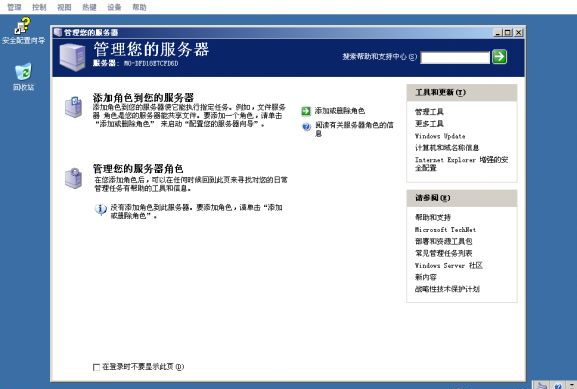The width and height of the screenshot is (577, 389).
Task: Click the blue help question mark icon
Action: pos(307,127)
